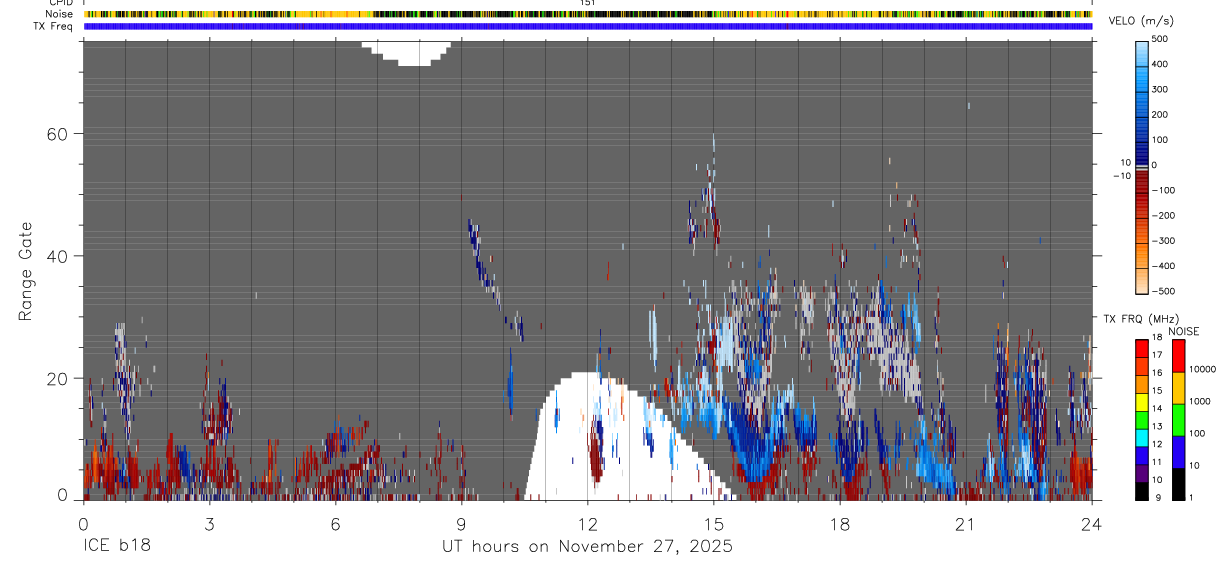Click the black segment of NOISE colour bar
This screenshot has width=1228, height=567.
coord(1178,484)
